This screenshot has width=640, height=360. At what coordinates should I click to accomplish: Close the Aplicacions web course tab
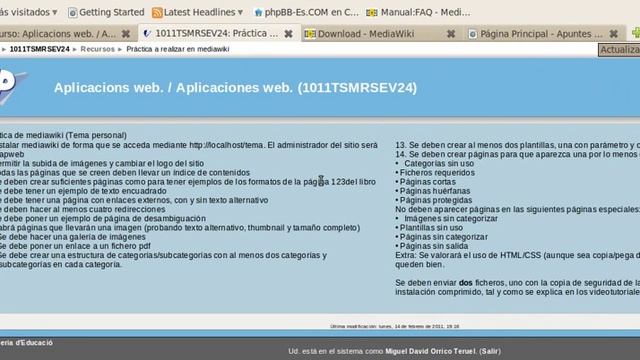[126, 34]
